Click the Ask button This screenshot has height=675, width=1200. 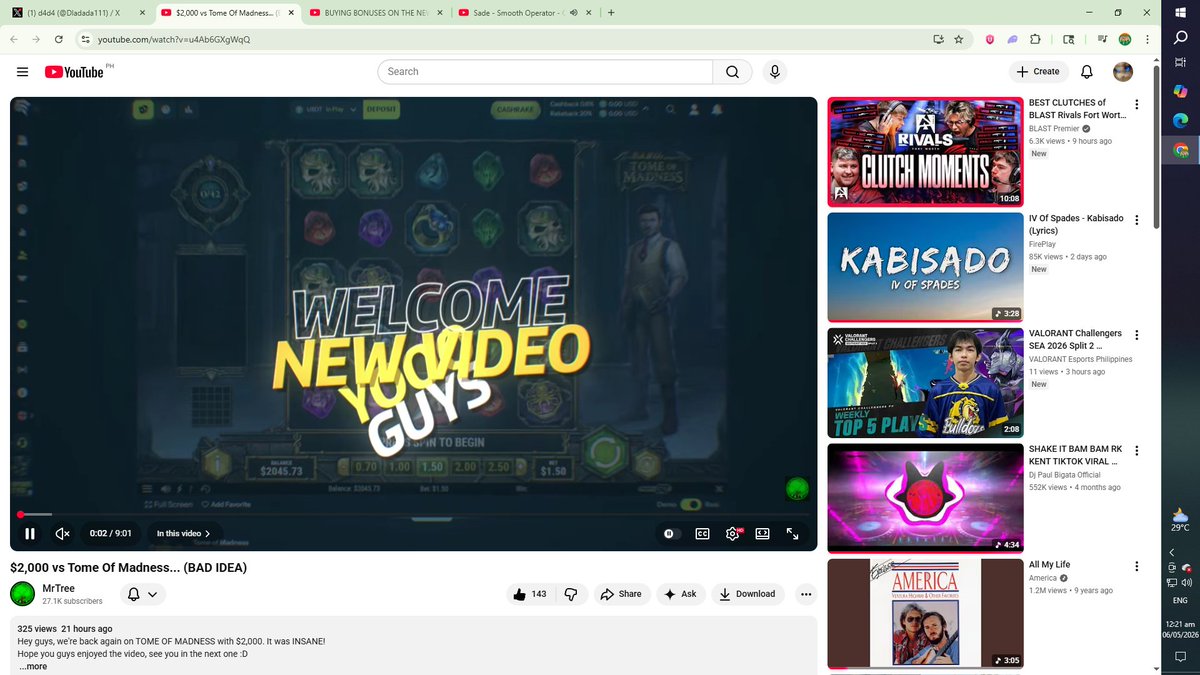(x=680, y=594)
